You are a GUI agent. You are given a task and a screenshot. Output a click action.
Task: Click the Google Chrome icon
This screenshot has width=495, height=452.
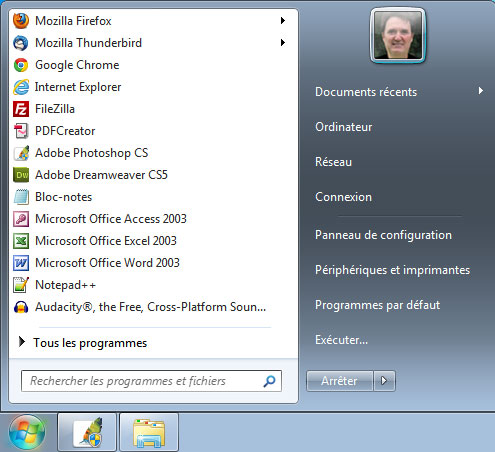[x=21, y=65]
